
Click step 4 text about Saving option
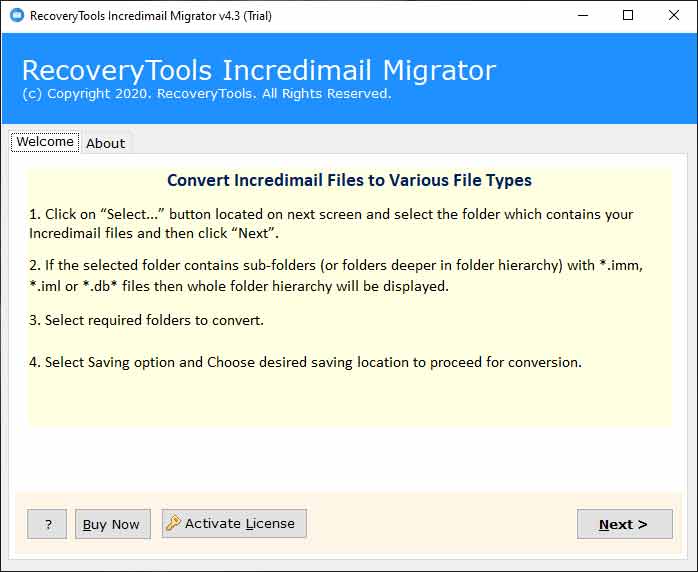coord(305,362)
